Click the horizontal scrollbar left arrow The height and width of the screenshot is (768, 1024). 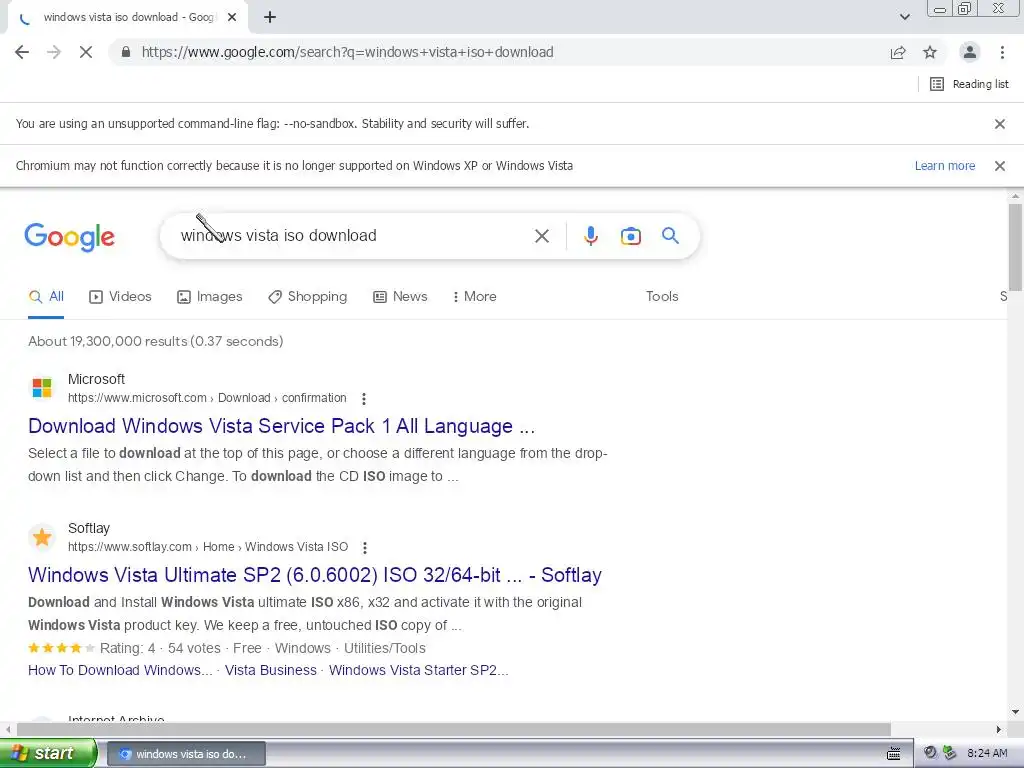8,729
